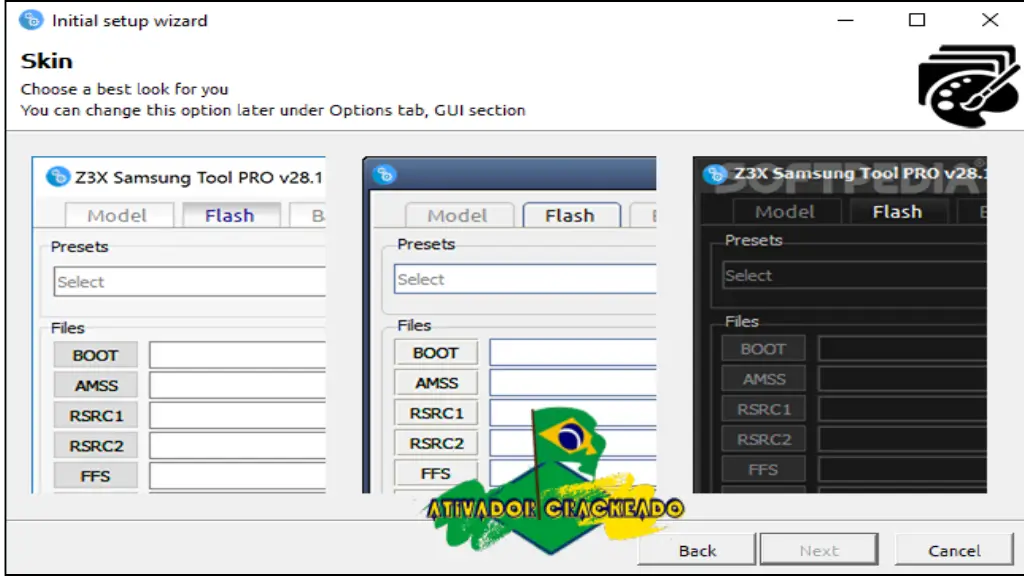Click the grayed Next button
This screenshot has height=576, width=1024.
pyautogui.click(x=819, y=550)
